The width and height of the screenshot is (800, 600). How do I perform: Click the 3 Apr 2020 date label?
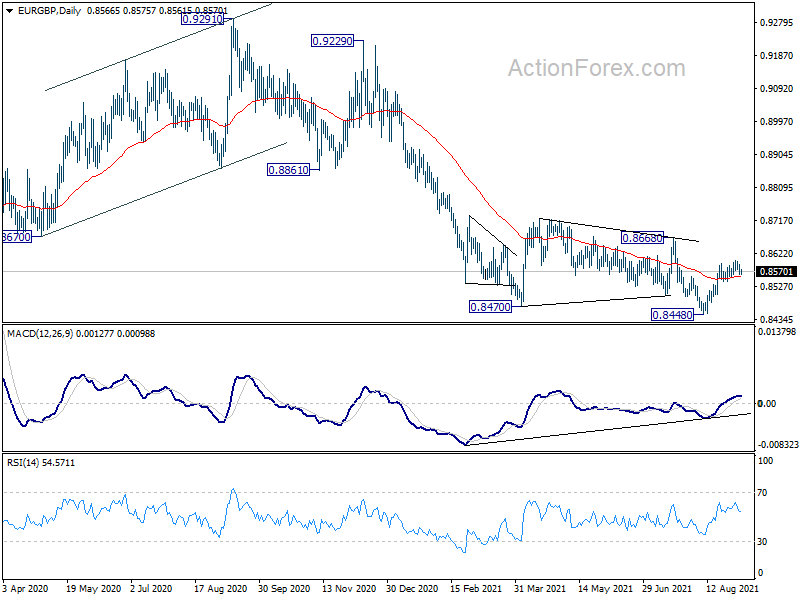pyautogui.click(x=25, y=588)
